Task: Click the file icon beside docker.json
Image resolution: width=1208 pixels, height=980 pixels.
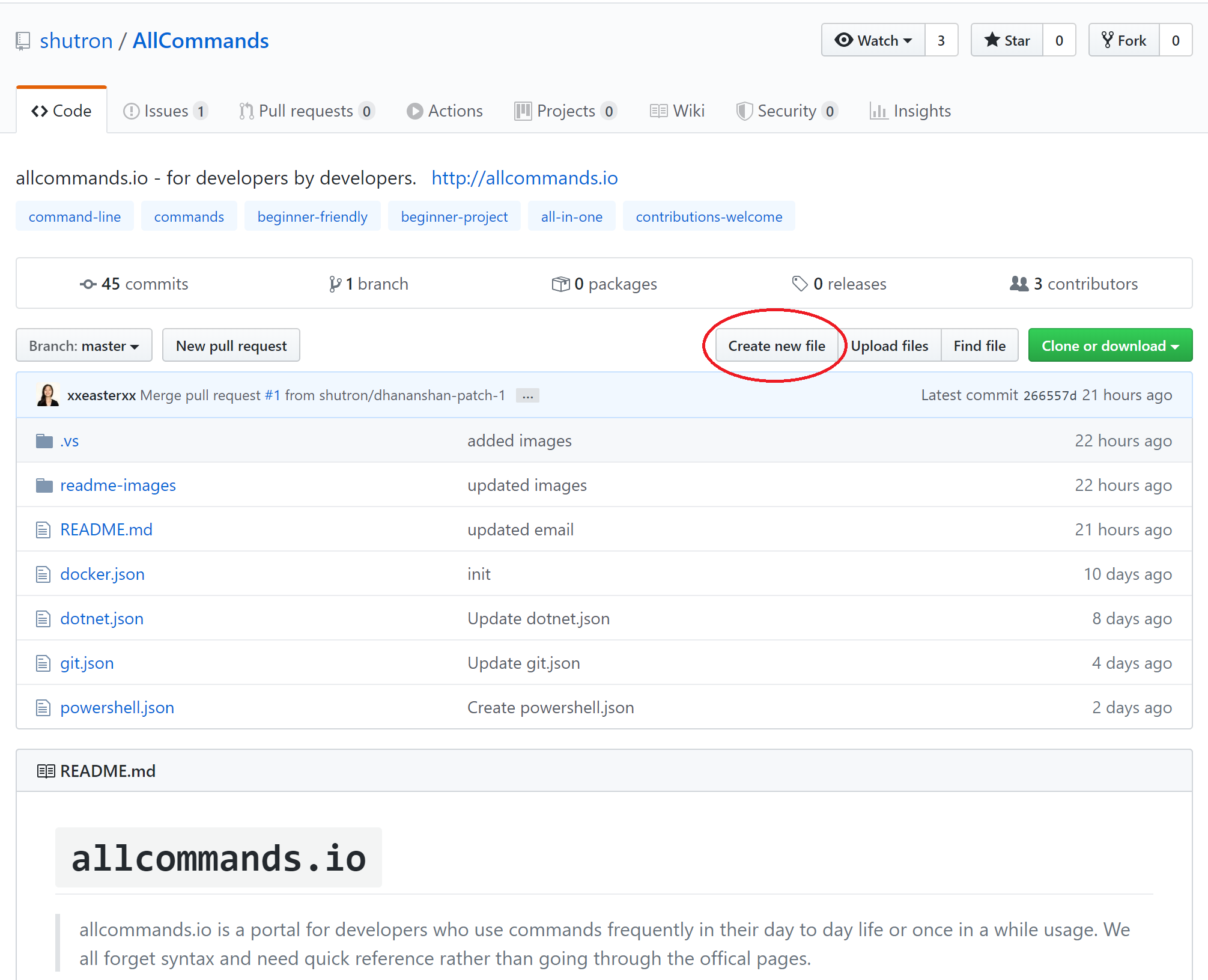Action: 43,574
